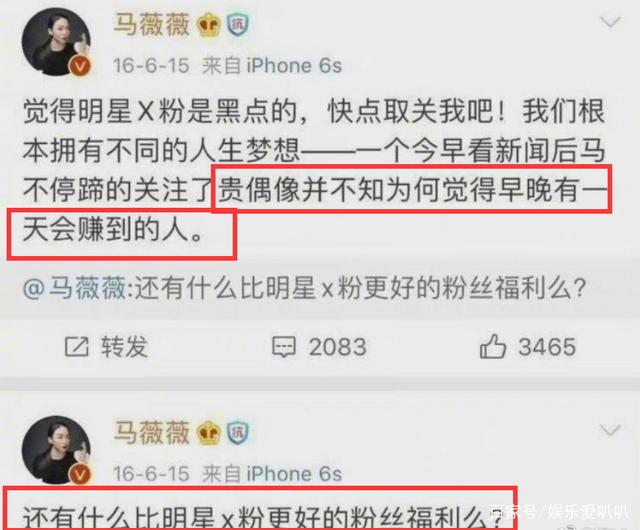Click the 3465 likes count

tap(547, 347)
